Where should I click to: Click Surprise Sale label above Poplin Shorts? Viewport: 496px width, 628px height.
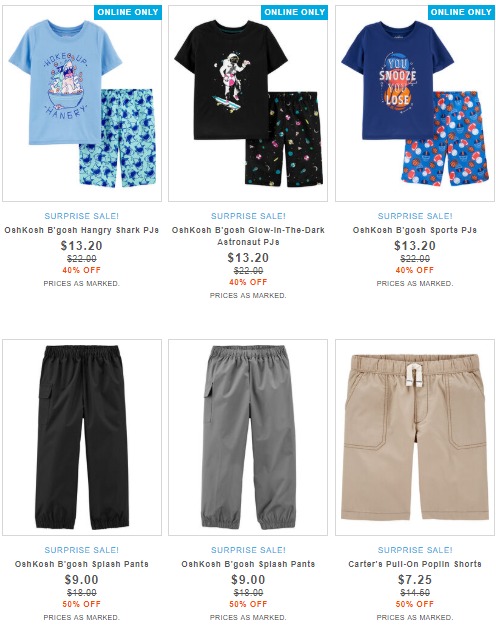coord(415,550)
